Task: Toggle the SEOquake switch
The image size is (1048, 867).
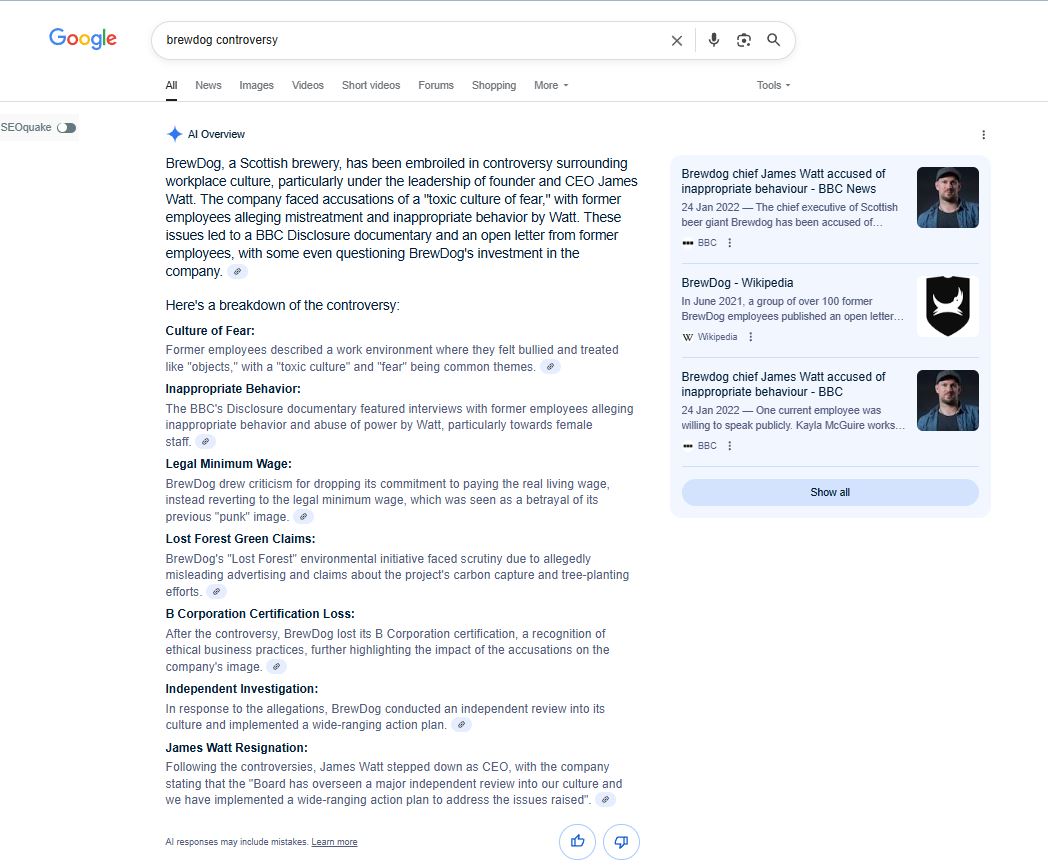Action: click(66, 128)
